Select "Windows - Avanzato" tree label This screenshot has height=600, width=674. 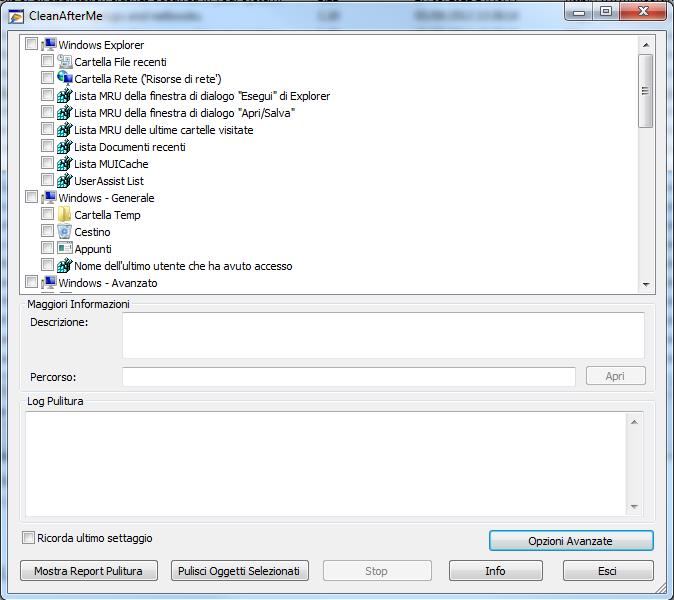pyautogui.click(x=108, y=283)
